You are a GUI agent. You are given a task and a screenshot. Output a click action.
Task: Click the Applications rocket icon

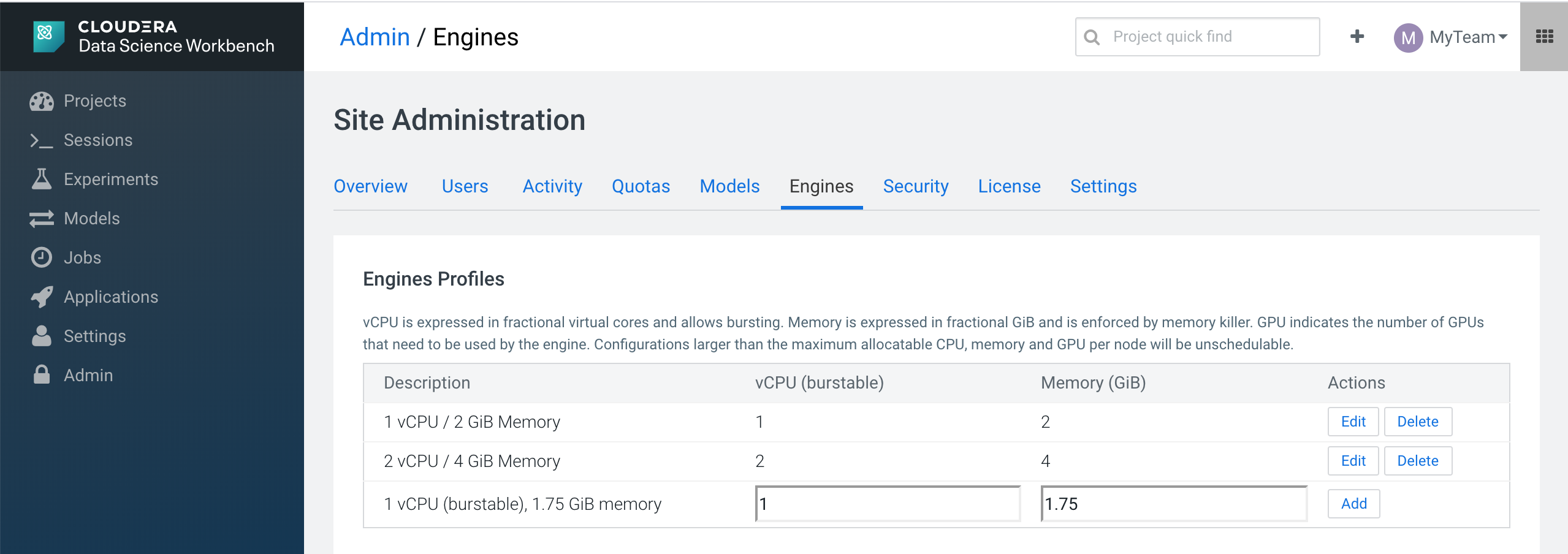42,297
